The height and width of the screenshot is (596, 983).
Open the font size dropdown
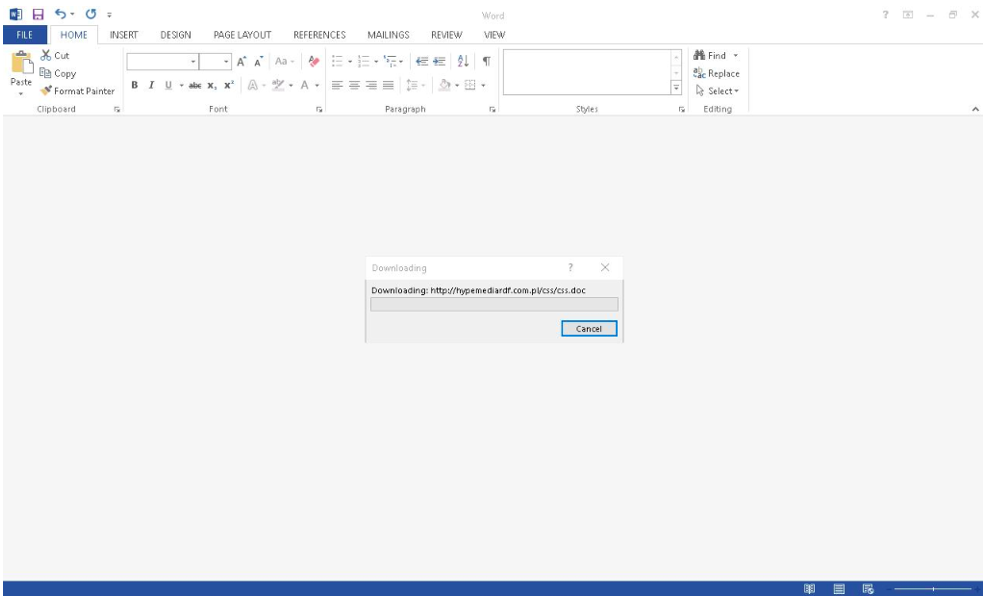(x=226, y=61)
